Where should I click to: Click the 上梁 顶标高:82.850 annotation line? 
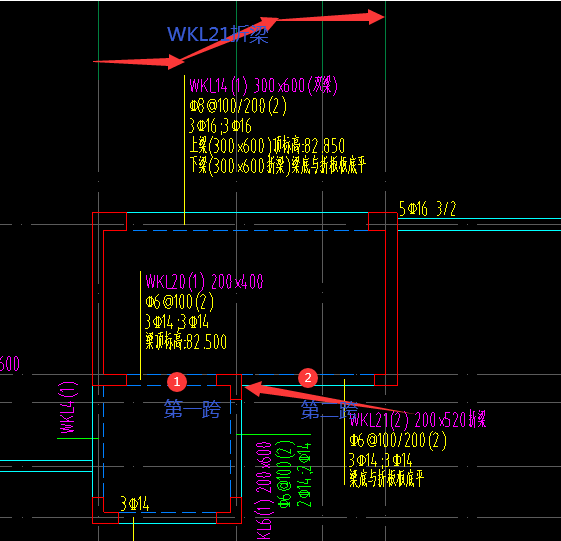(x=267, y=146)
